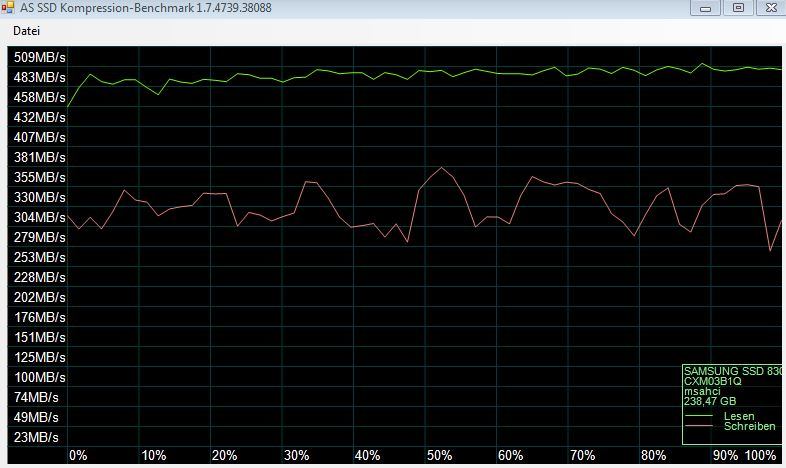786x468 pixels.
Task: Click the 80% compression label
Action: [x=654, y=455]
